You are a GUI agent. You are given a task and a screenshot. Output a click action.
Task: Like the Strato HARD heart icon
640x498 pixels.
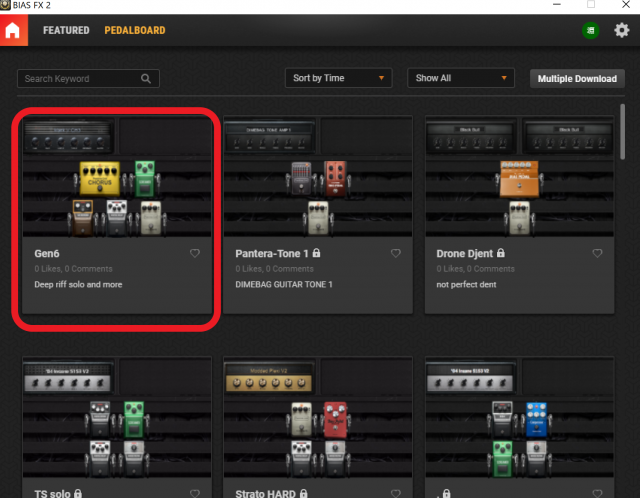(x=396, y=493)
